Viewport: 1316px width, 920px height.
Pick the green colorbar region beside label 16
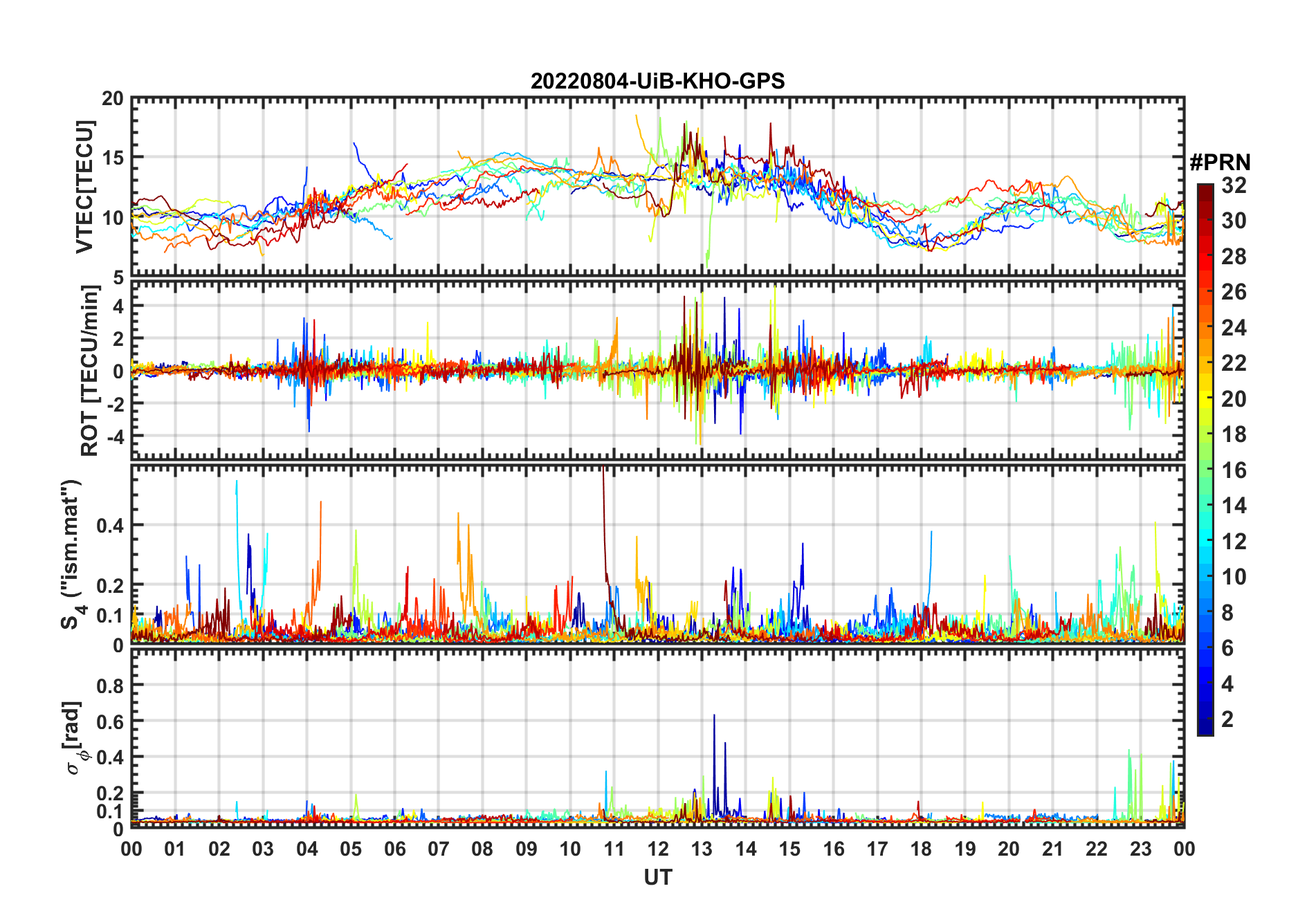pos(1205,470)
